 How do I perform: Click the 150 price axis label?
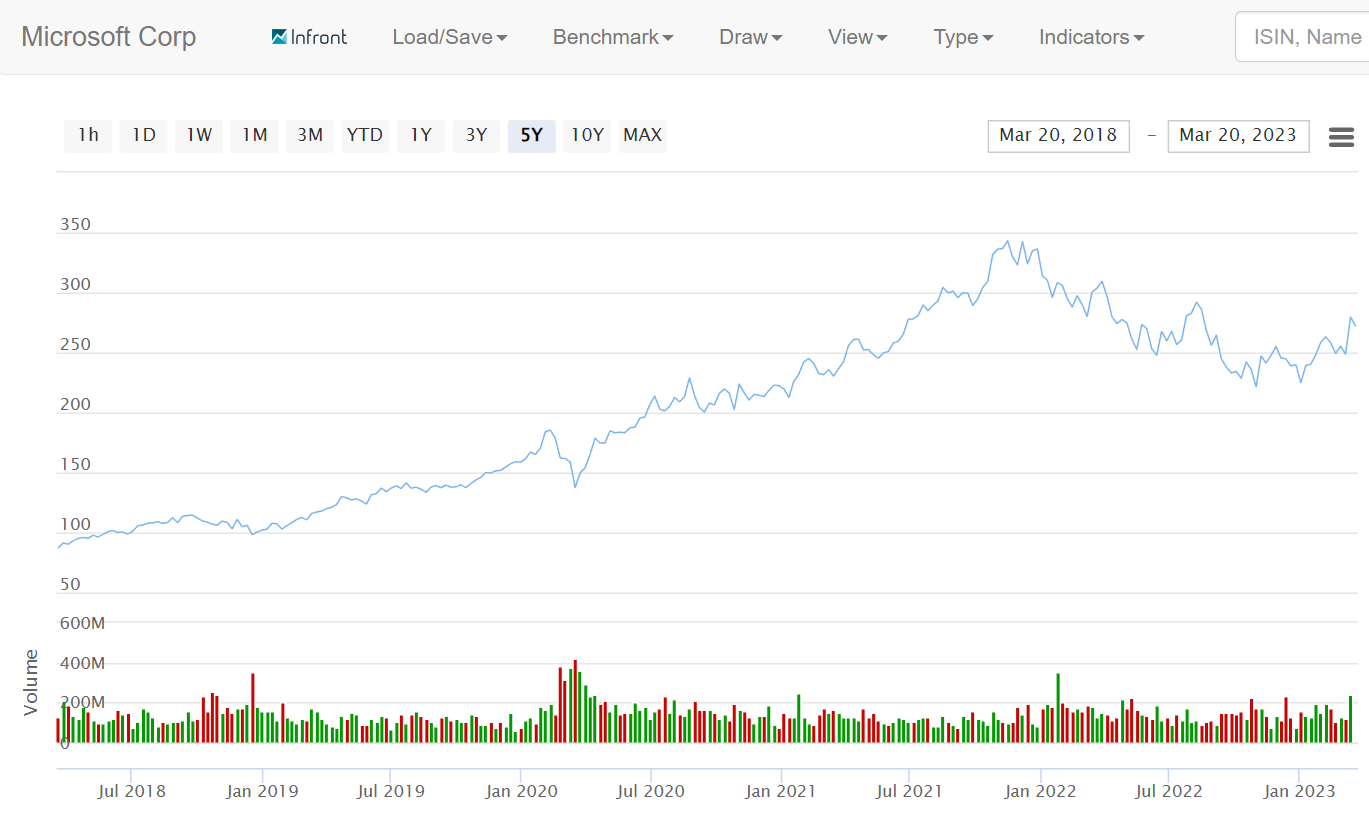pyautogui.click(x=75, y=464)
